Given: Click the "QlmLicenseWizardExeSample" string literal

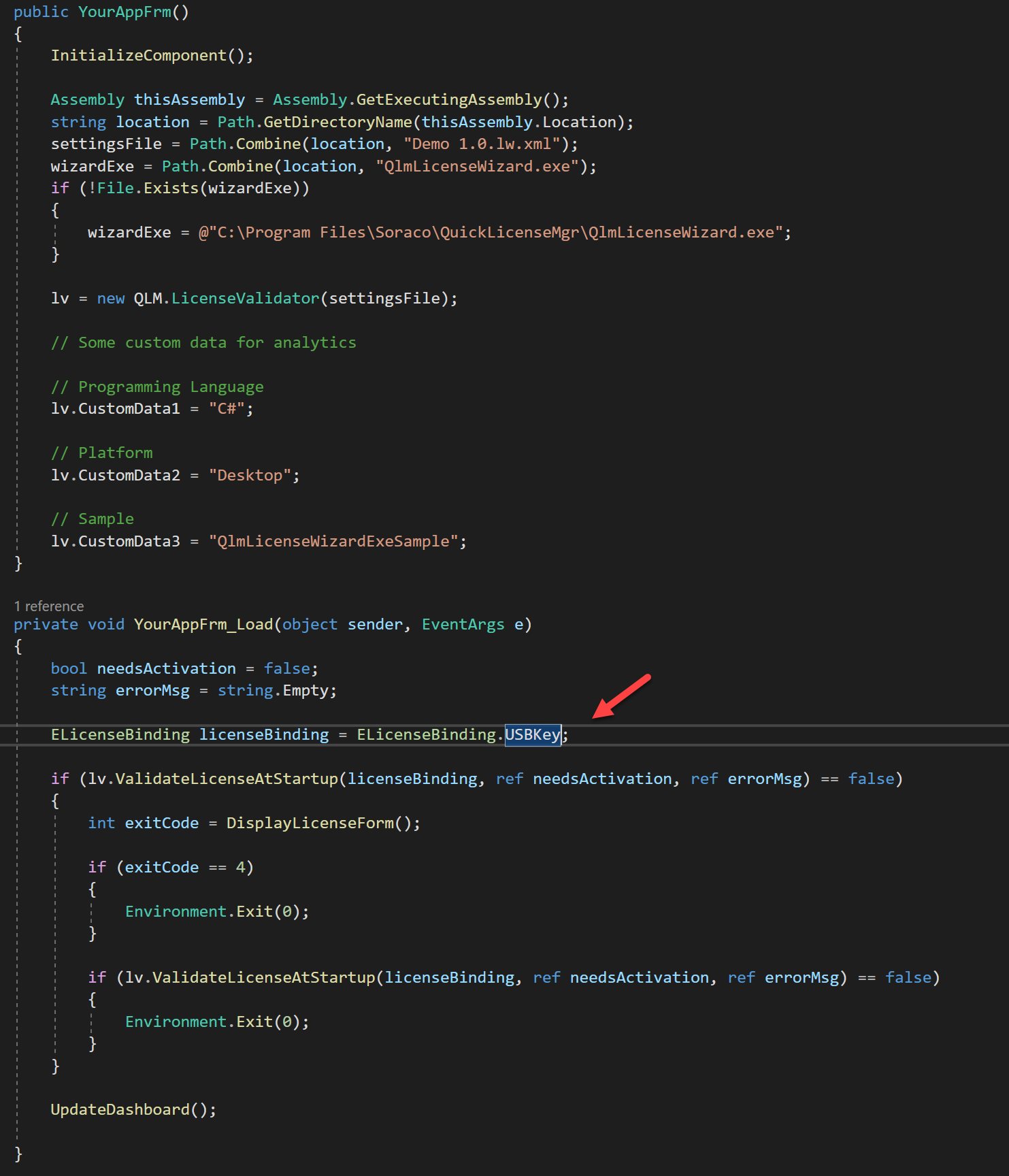Looking at the screenshot, I should pyautogui.click(x=333, y=541).
